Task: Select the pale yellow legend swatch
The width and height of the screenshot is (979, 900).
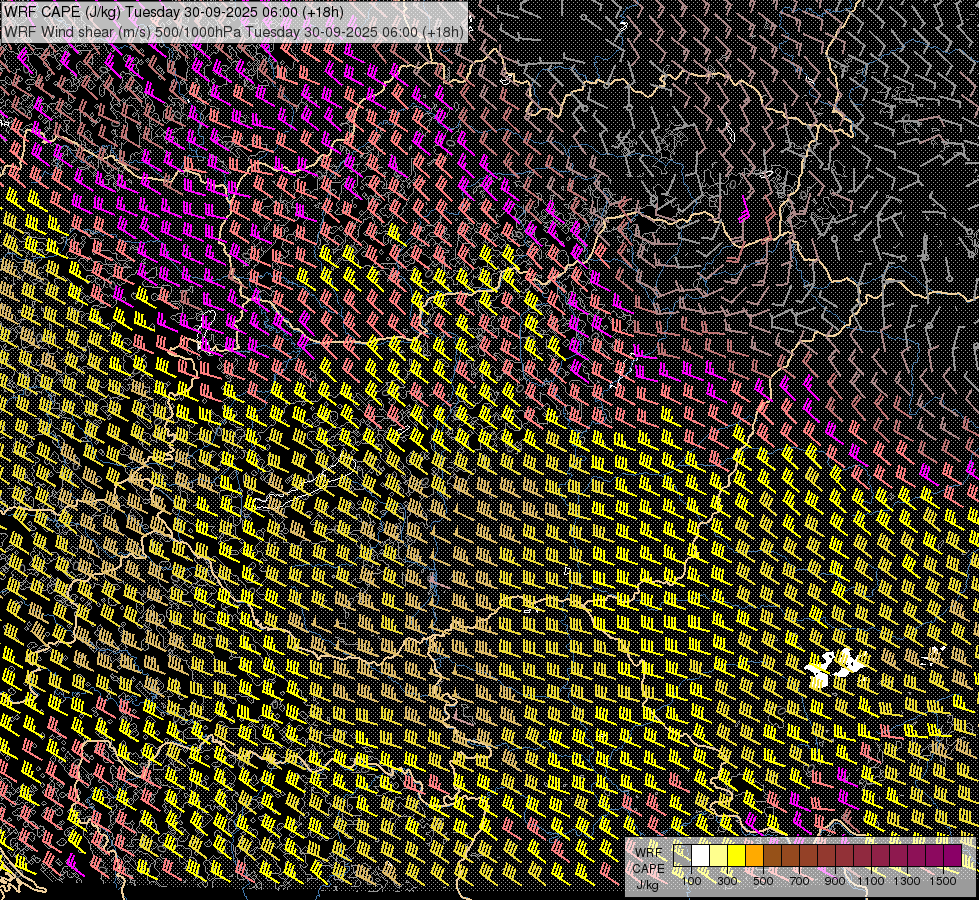Action: point(718,856)
